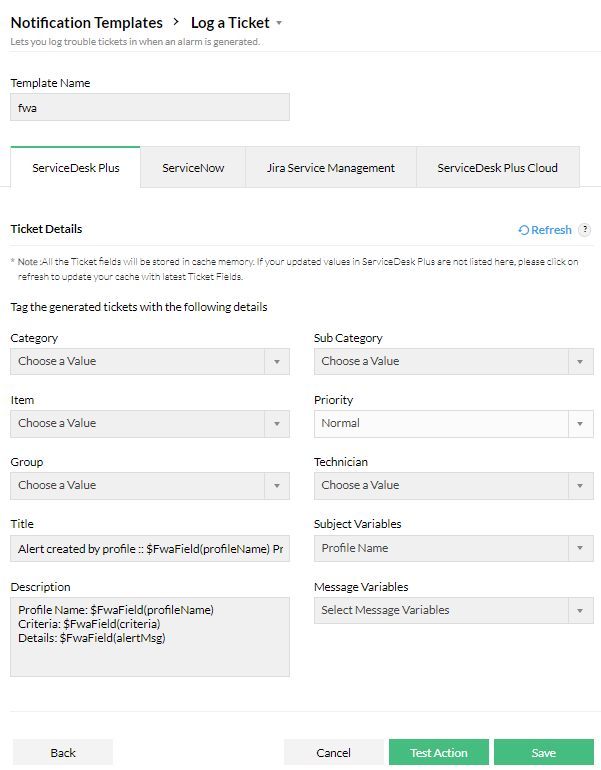Open the Group dropdown
The image size is (601, 770).
pos(150,485)
